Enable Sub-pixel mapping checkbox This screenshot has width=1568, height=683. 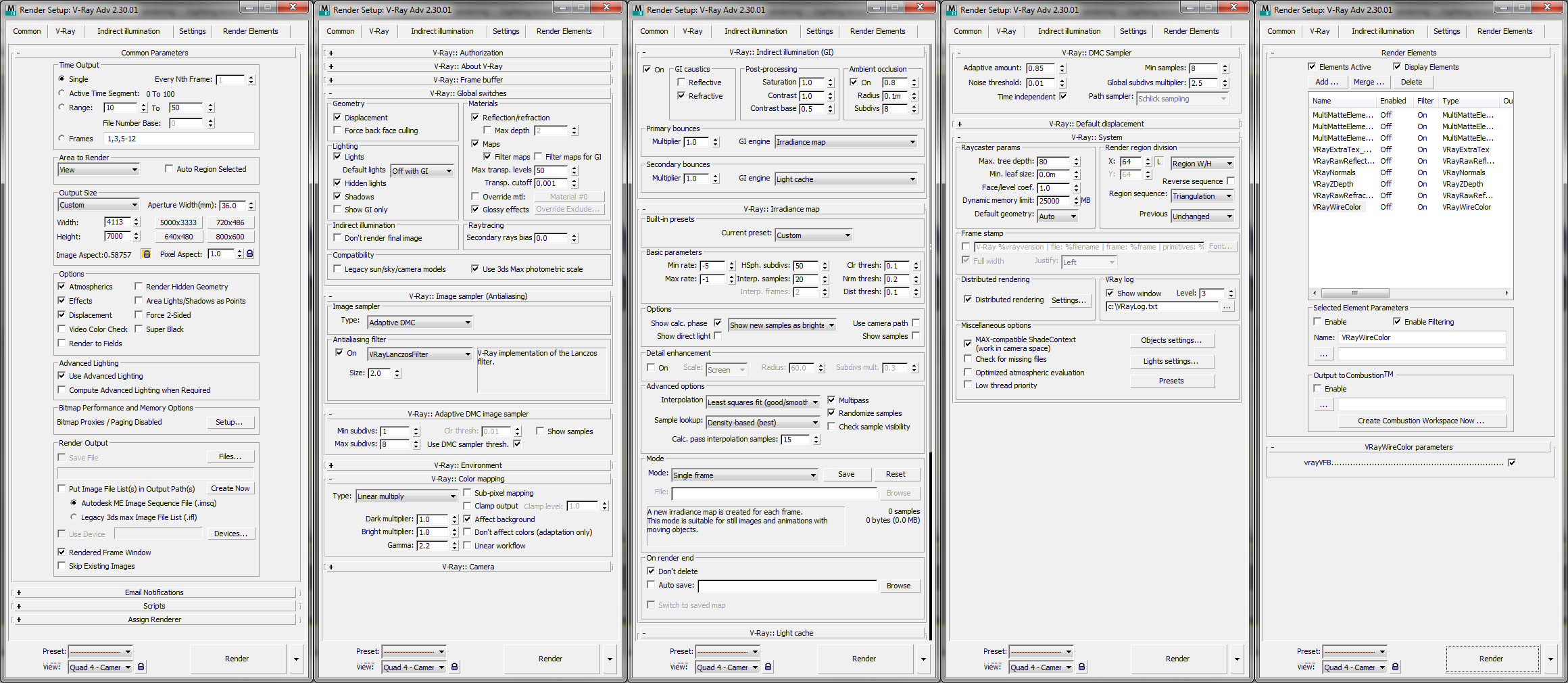467,493
